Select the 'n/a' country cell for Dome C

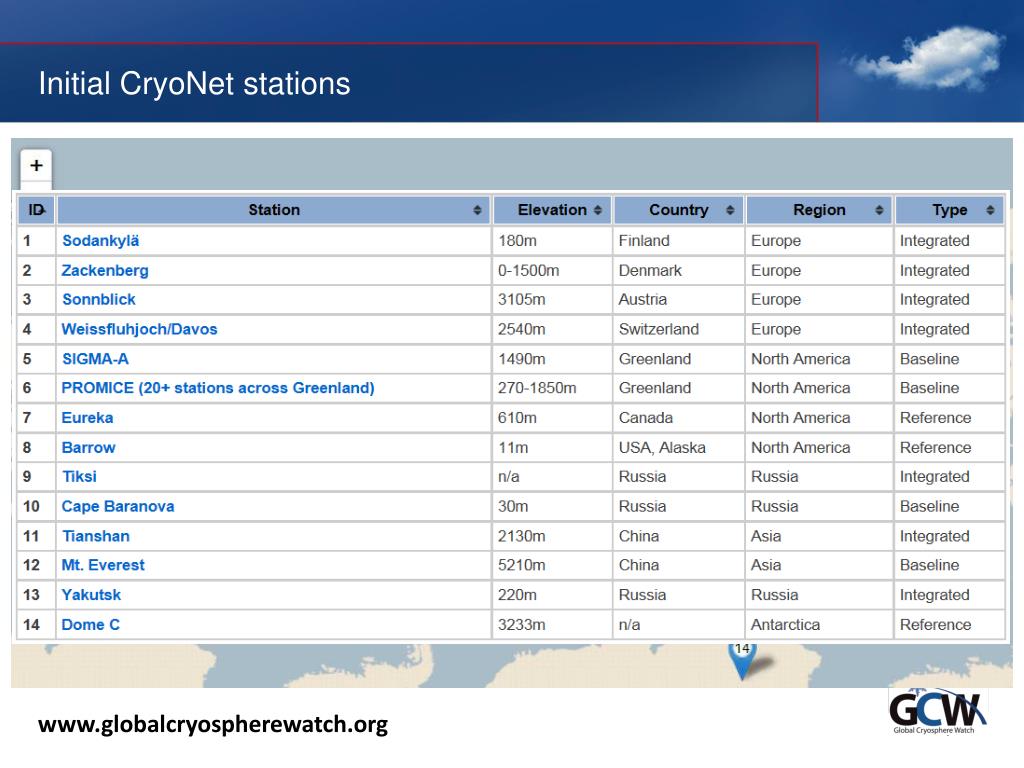click(x=679, y=624)
